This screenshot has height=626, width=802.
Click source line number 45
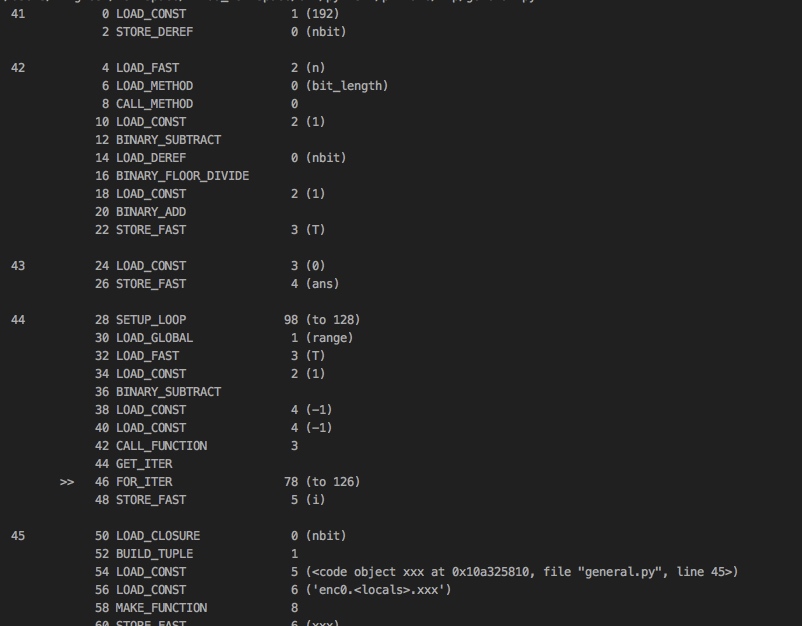pyautogui.click(x=18, y=536)
